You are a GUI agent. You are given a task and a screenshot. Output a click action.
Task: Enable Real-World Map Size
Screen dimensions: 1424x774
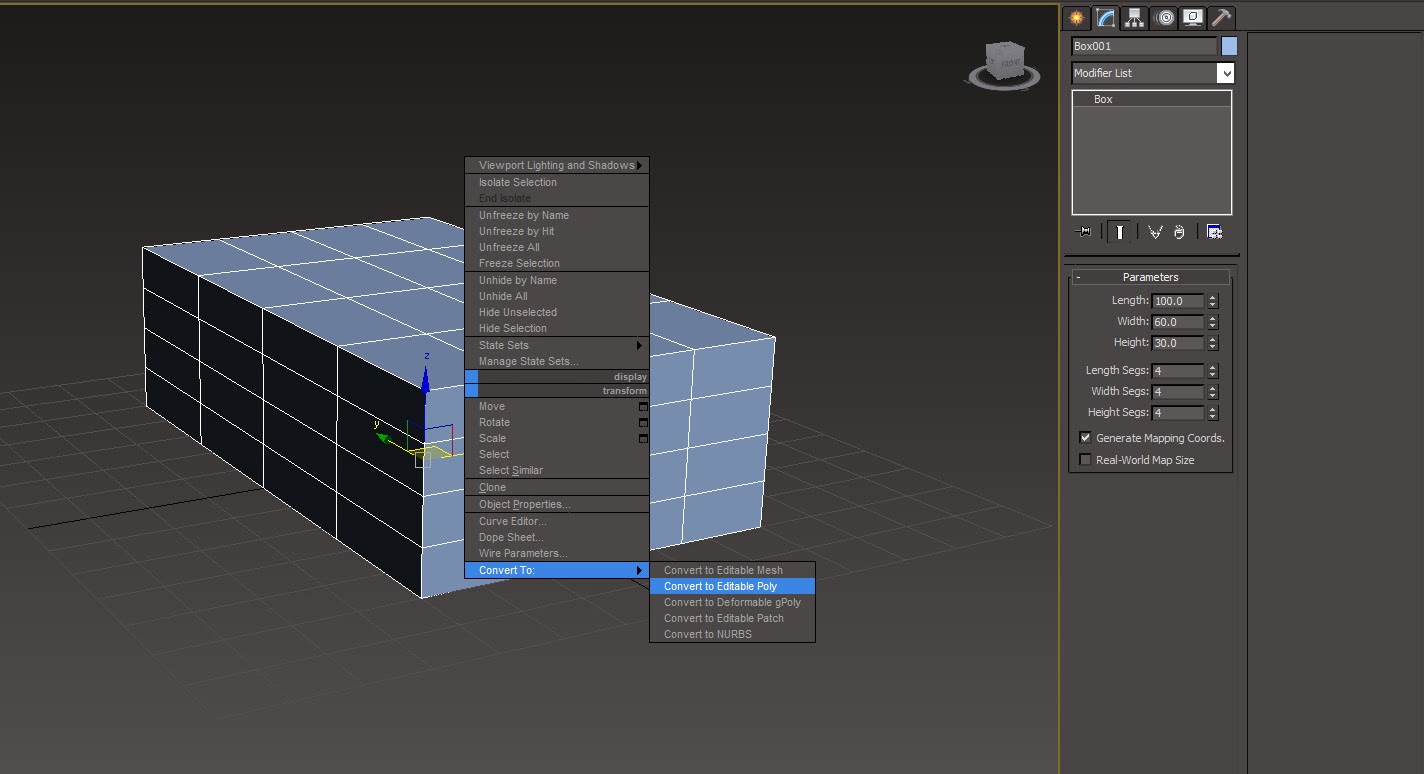pyautogui.click(x=1085, y=459)
